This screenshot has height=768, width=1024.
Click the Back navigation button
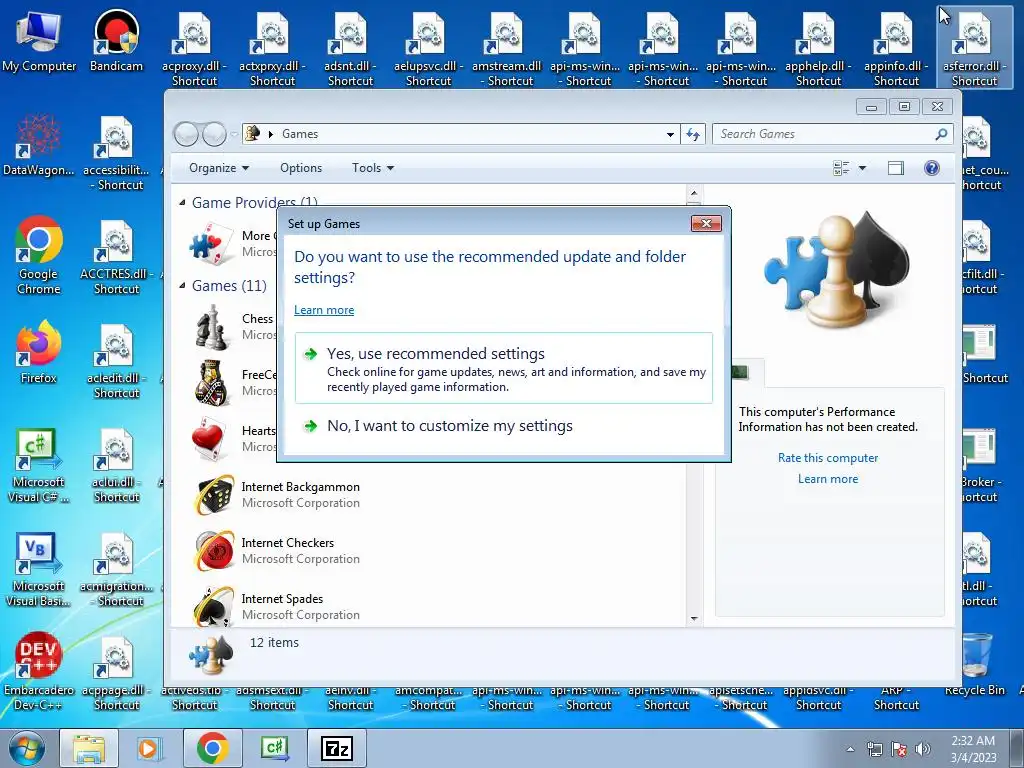pos(186,135)
